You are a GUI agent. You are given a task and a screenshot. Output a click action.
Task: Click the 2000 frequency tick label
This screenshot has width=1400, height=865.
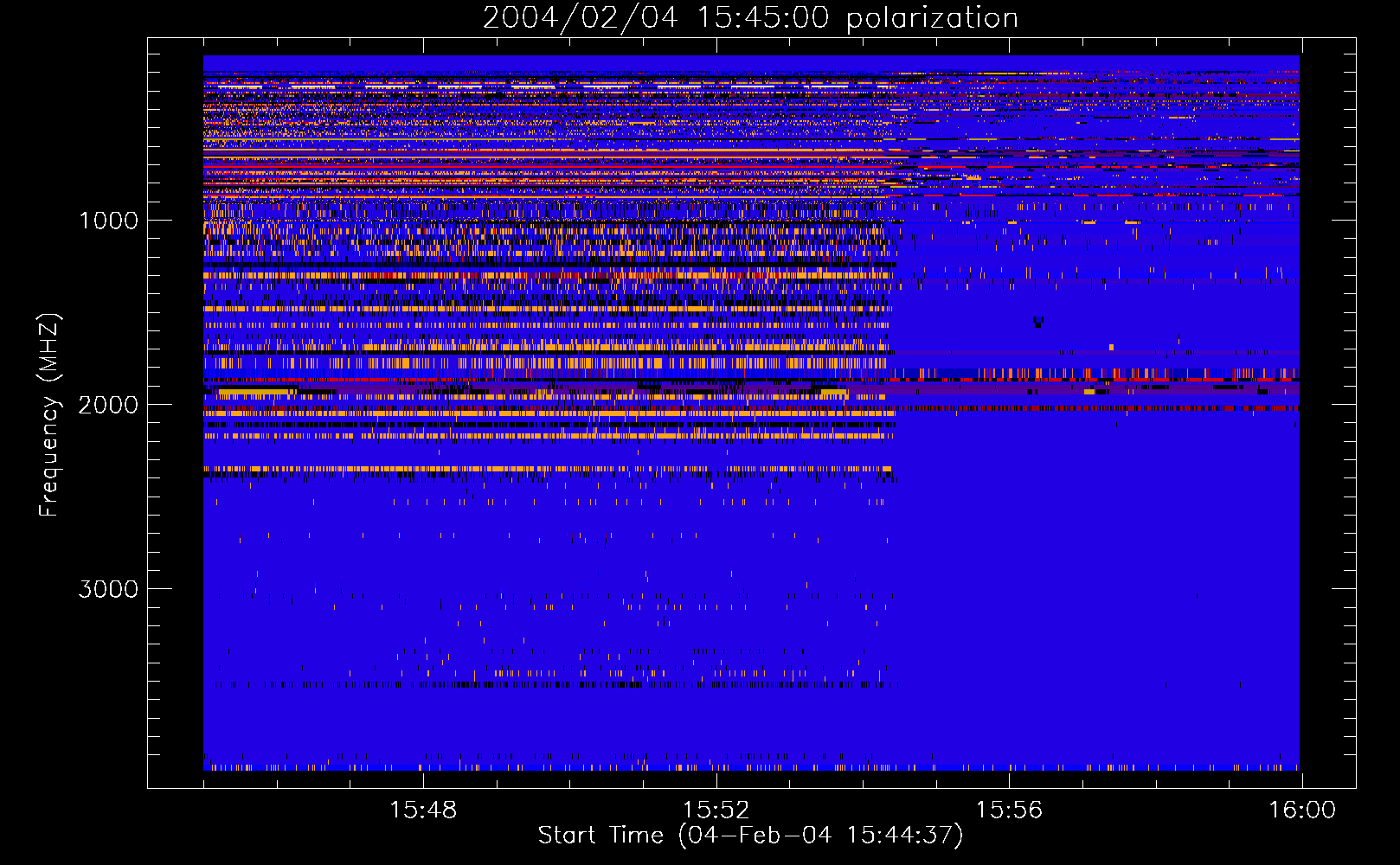(108, 405)
